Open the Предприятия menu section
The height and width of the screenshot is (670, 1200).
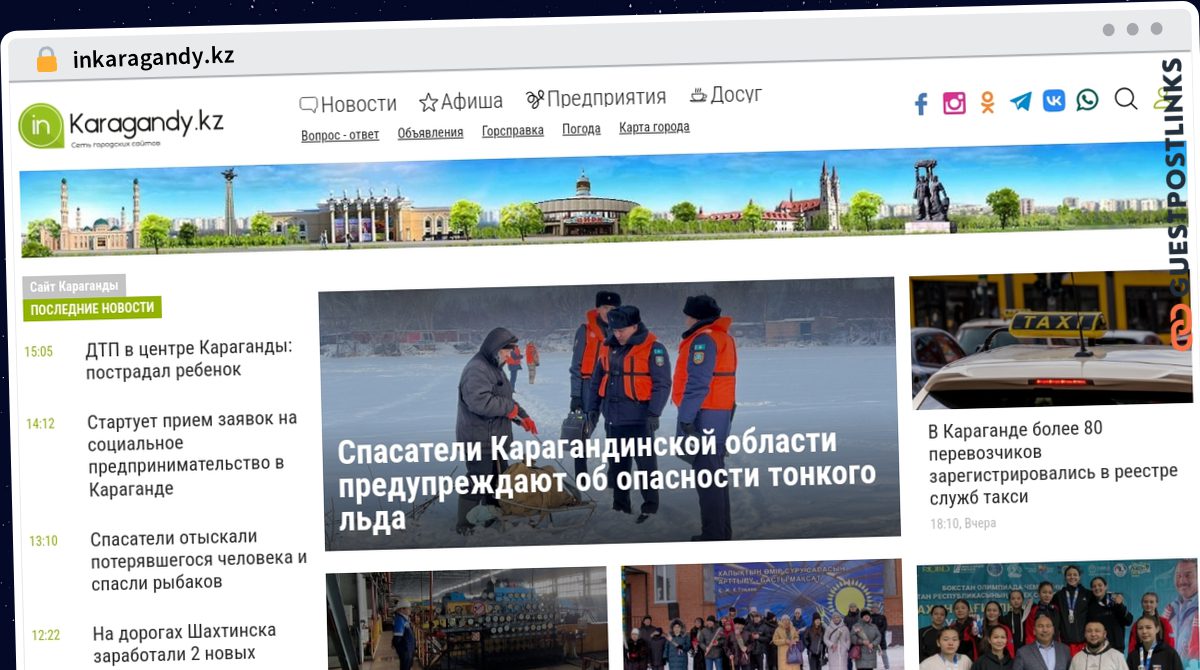pos(596,98)
